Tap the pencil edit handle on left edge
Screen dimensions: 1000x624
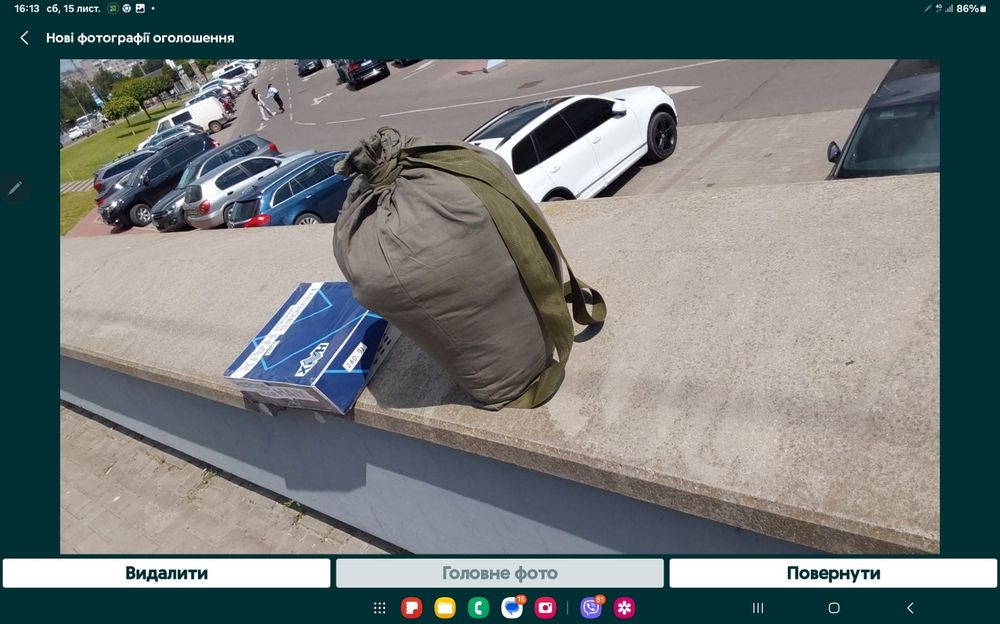click(x=15, y=188)
